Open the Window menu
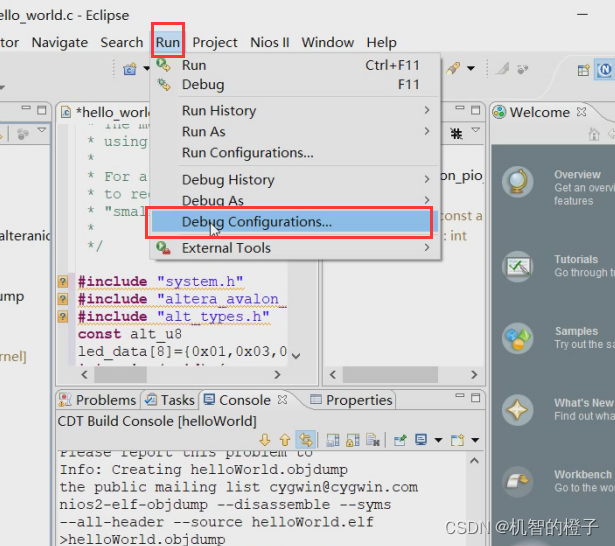The image size is (615, 546). coord(328,42)
